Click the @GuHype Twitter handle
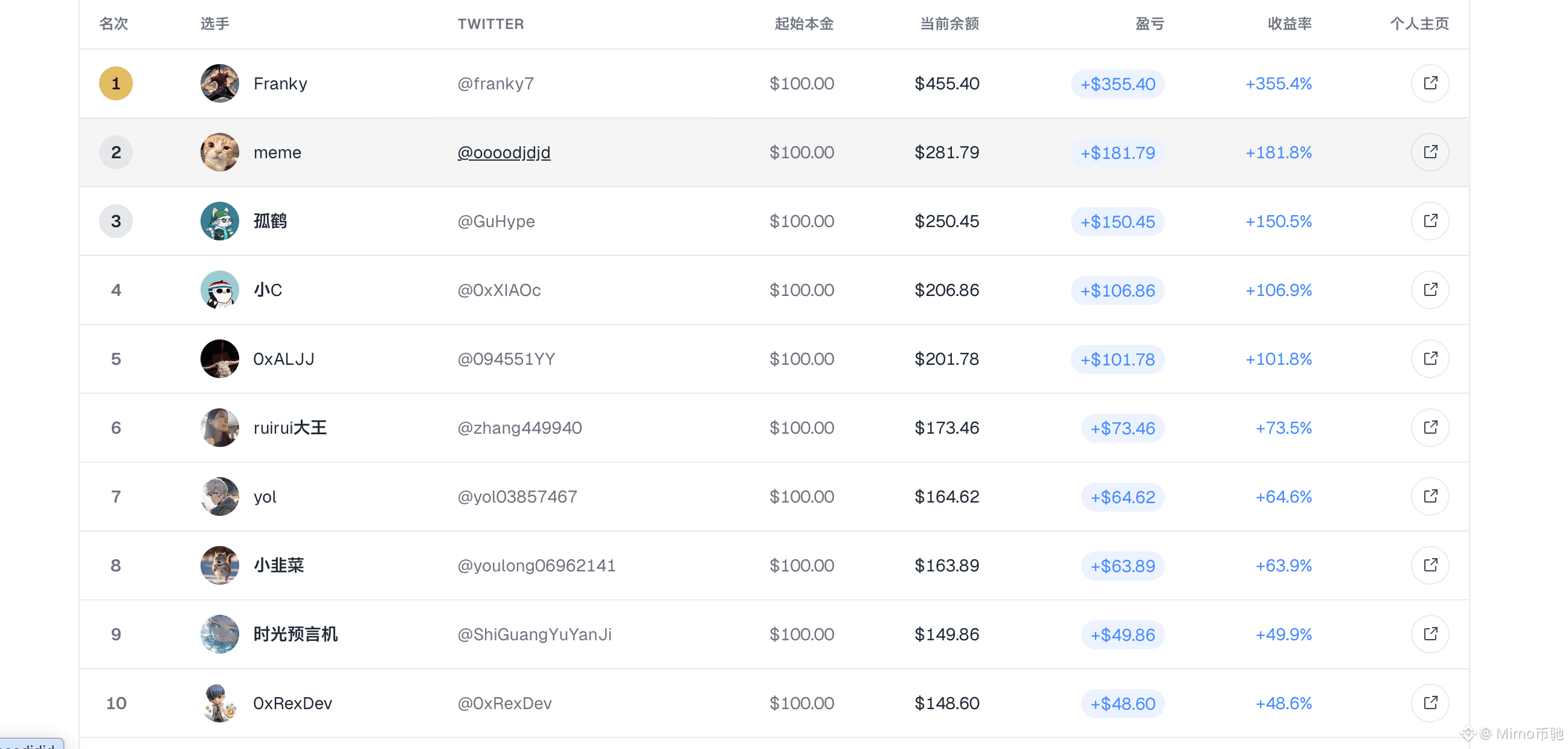This screenshot has height=749, width=1568. pos(496,221)
